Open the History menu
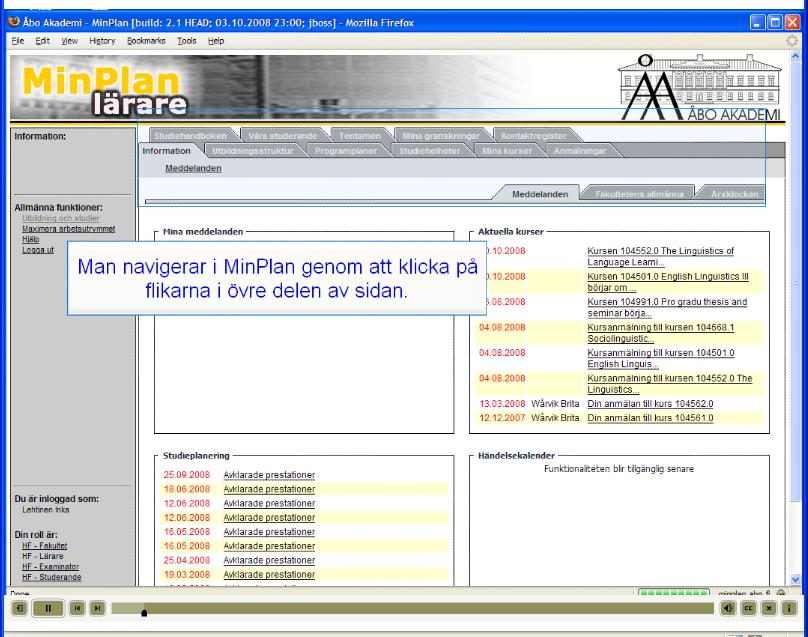Viewport: 808px width, 637px height. 102,41
